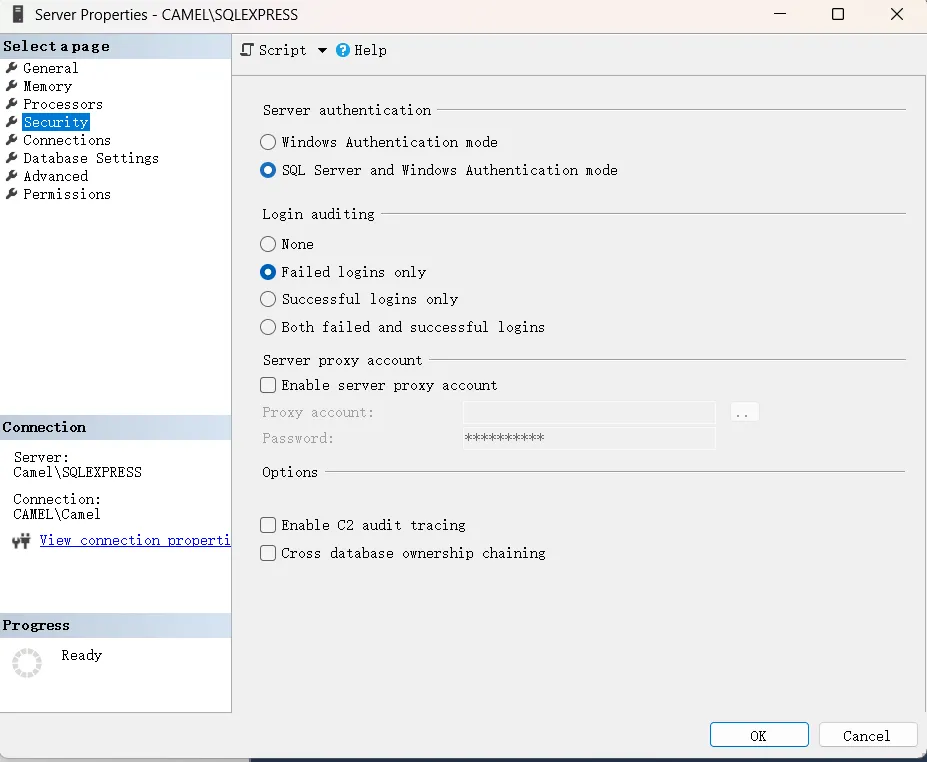Click the Options group label
Image resolution: width=927 pixels, height=762 pixels.
tap(290, 472)
